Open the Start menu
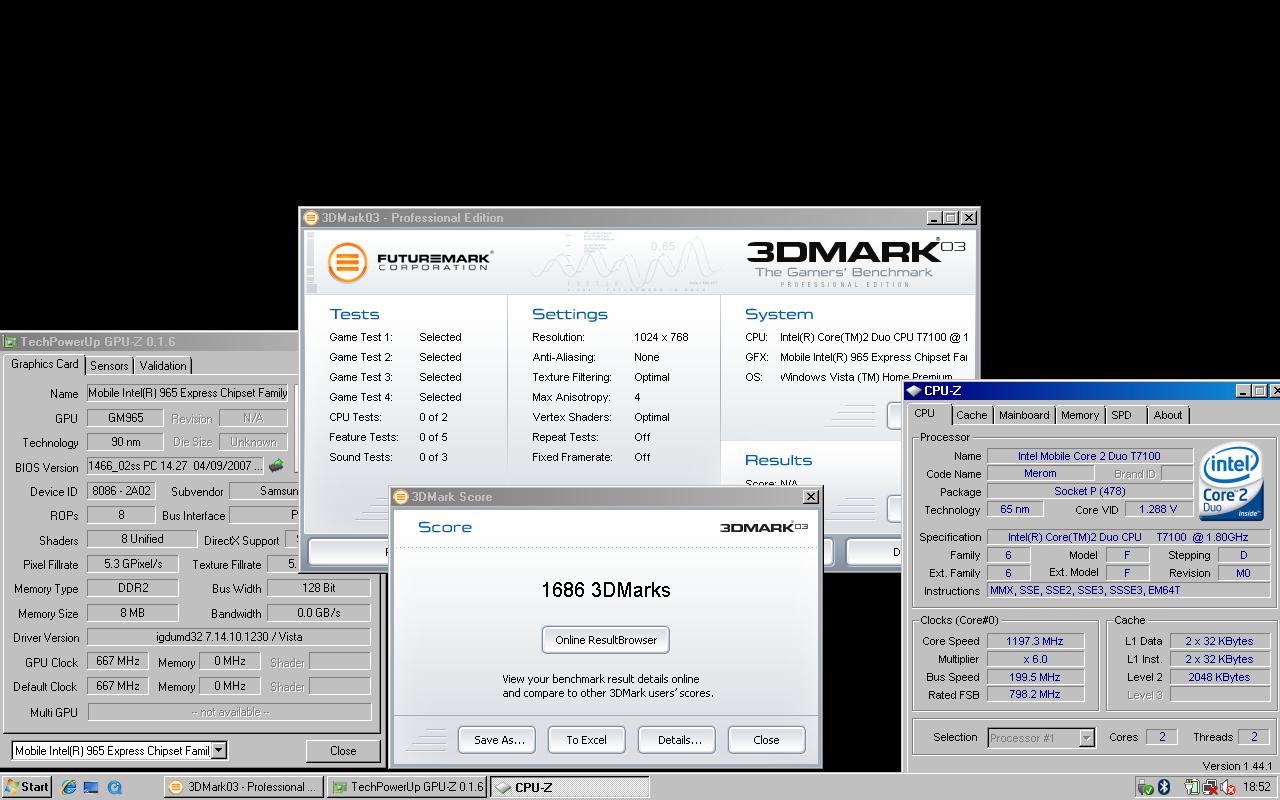This screenshot has height=800, width=1280. pyautogui.click(x=27, y=787)
